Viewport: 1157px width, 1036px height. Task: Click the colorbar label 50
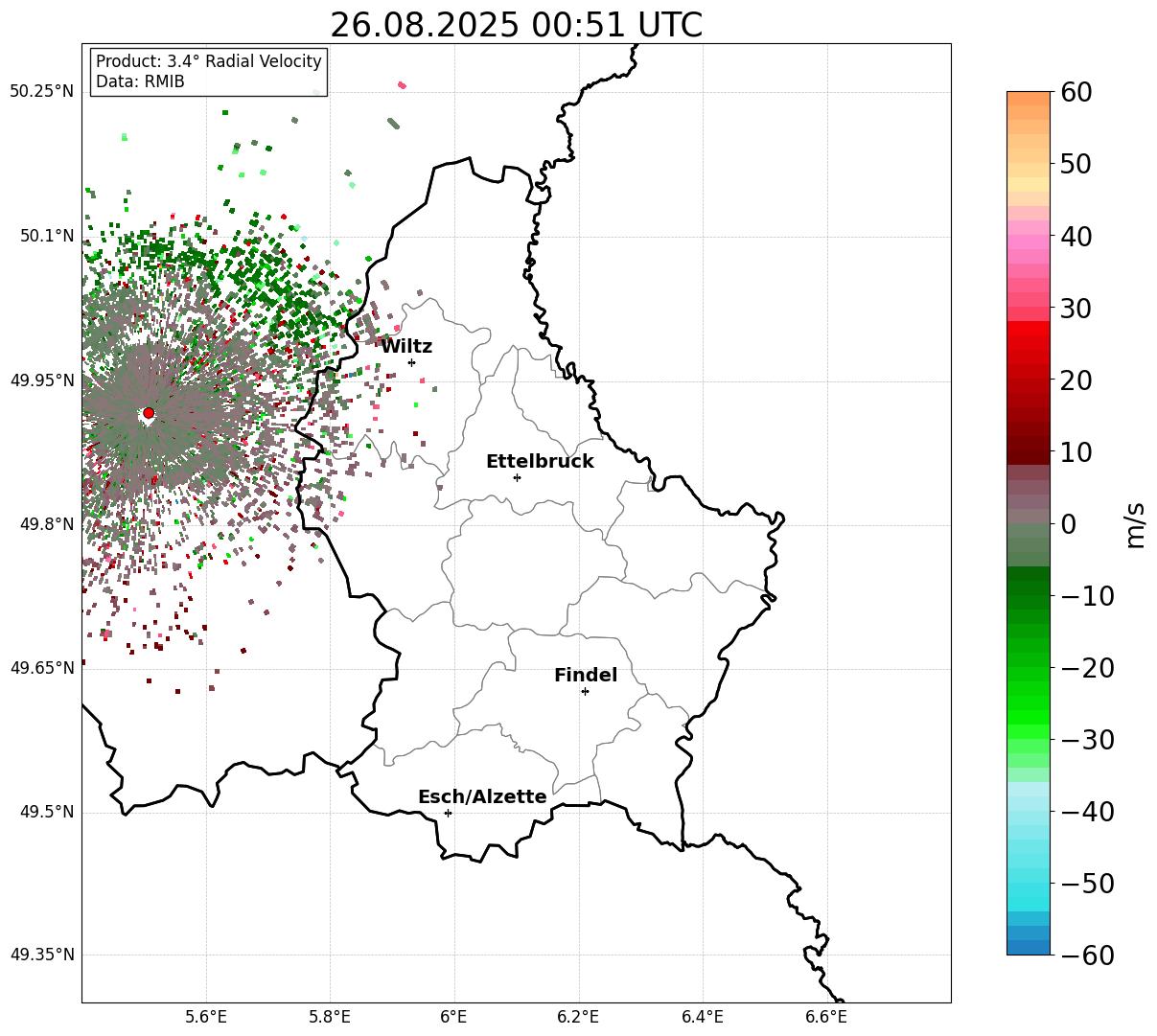click(x=1075, y=164)
